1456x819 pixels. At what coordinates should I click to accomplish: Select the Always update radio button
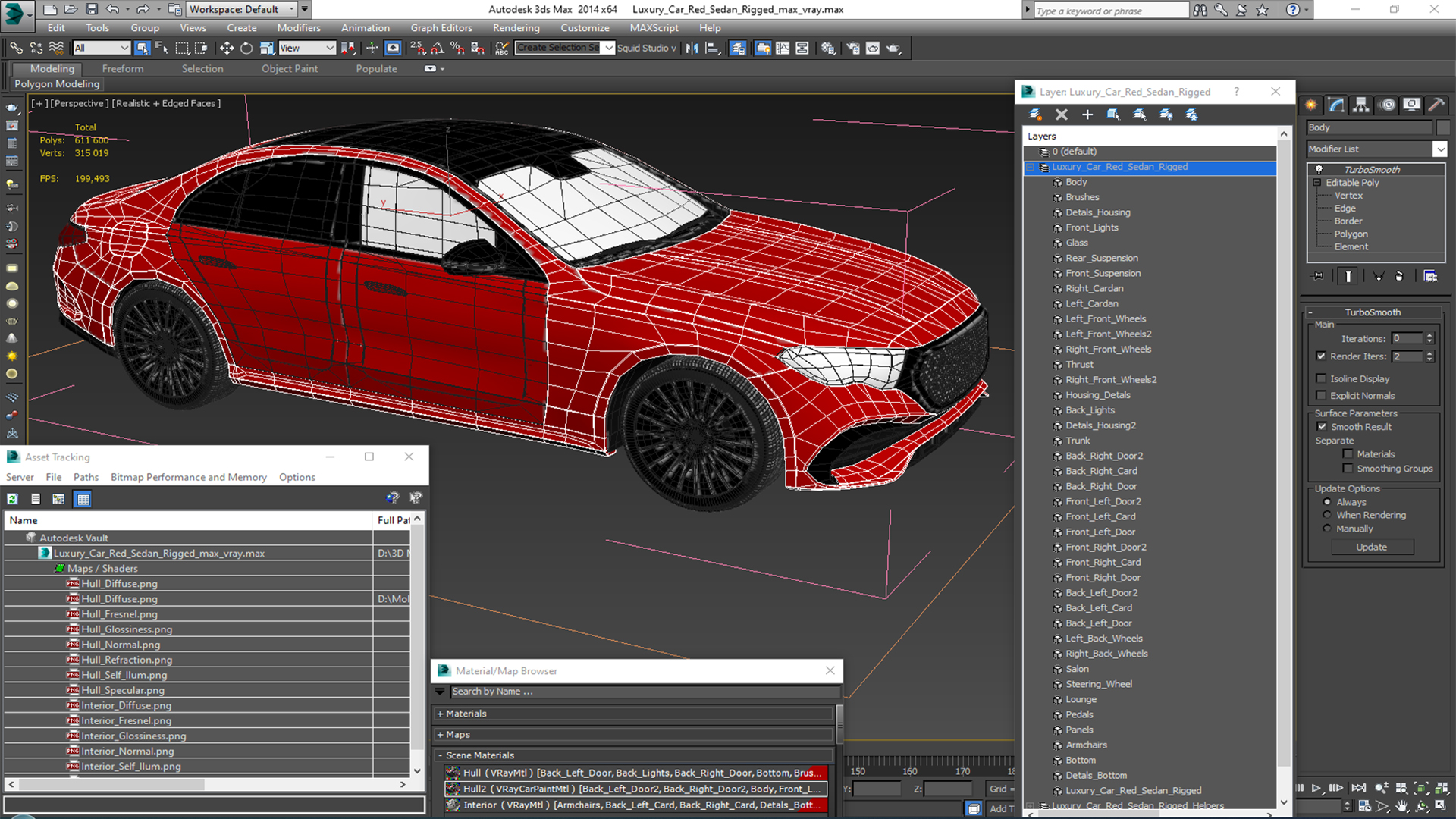[x=1327, y=502]
